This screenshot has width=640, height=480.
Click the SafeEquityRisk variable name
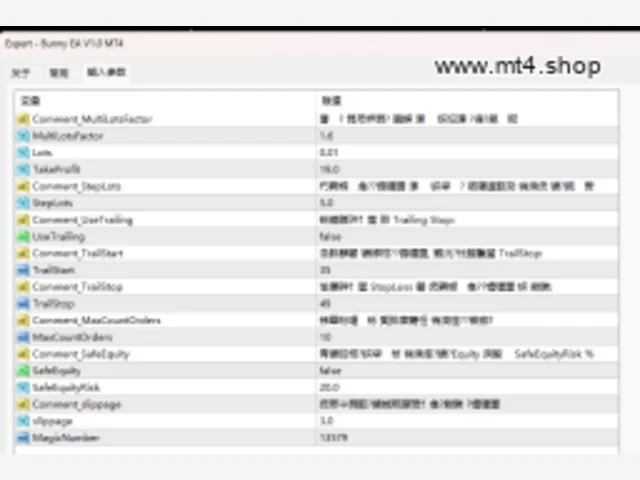point(66,387)
